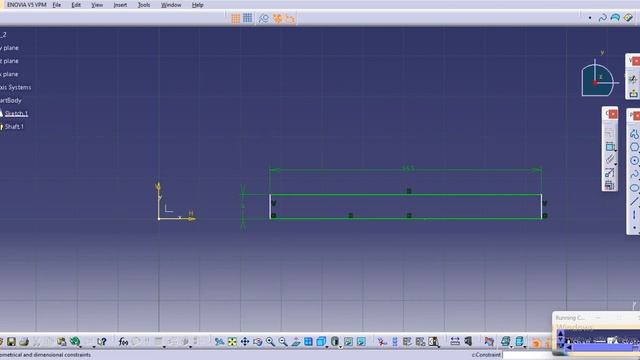Open the Help menu

[198, 5]
